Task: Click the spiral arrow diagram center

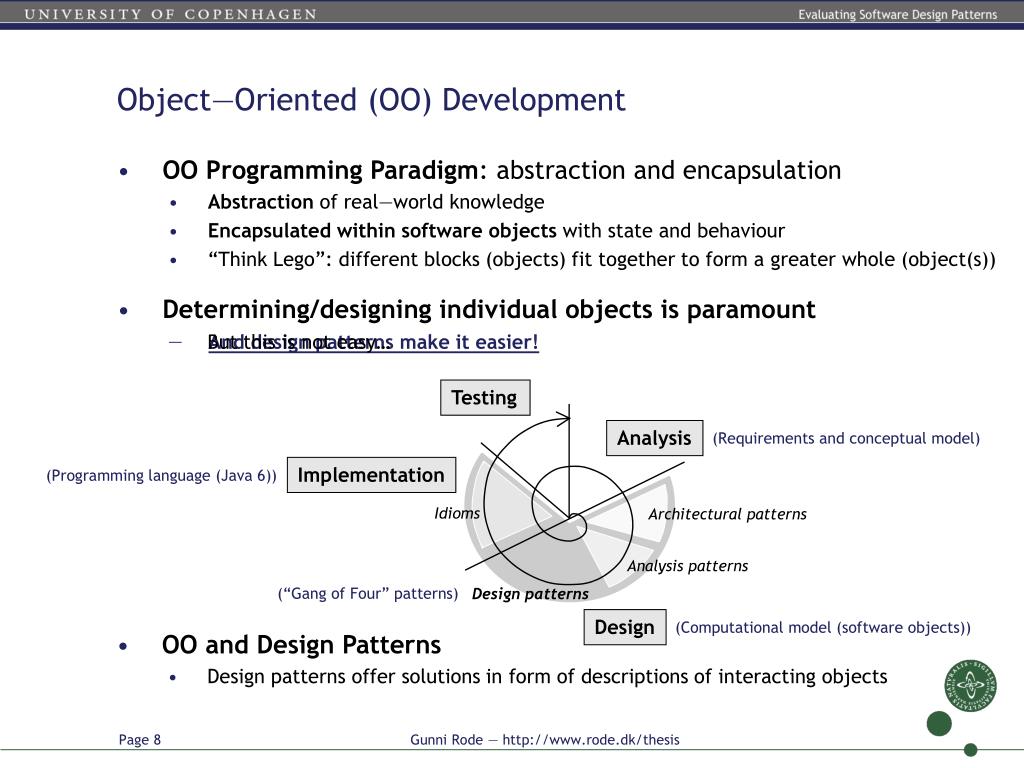Action: pyautogui.click(x=569, y=517)
